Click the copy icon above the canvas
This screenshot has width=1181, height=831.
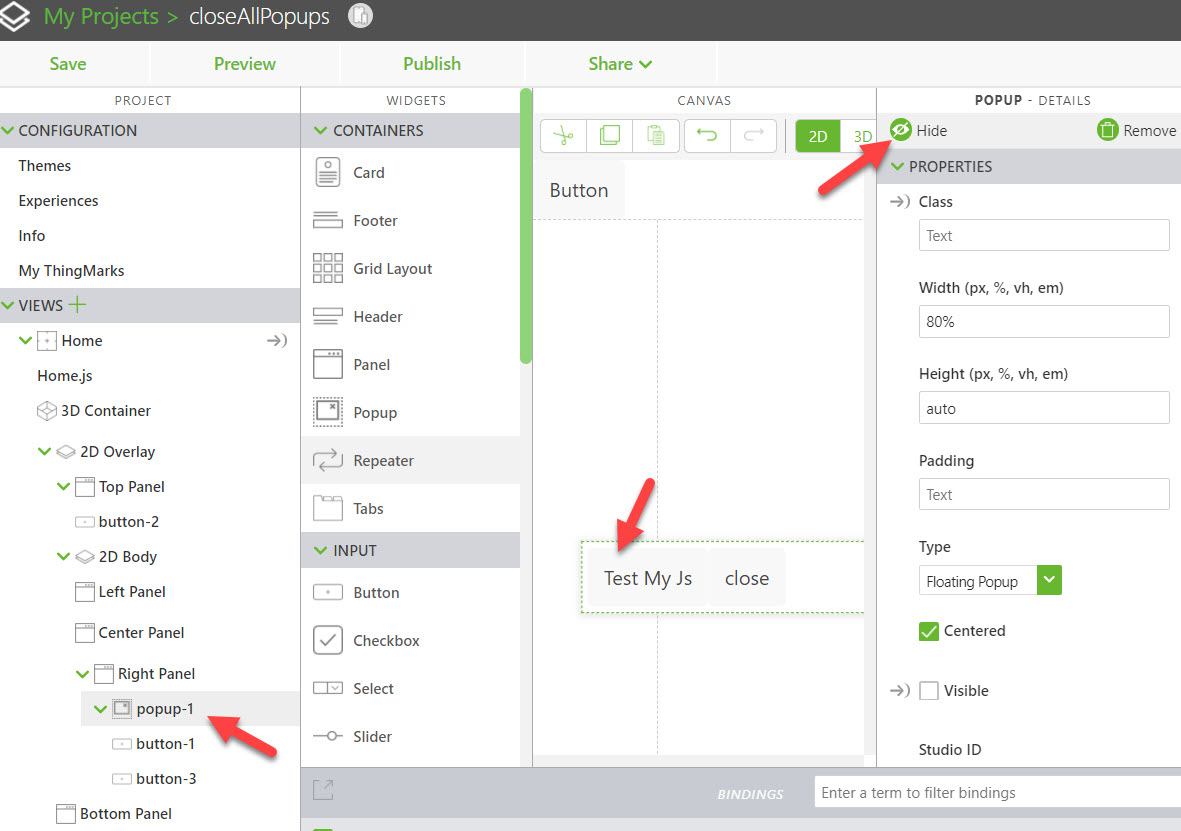tap(610, 135)
